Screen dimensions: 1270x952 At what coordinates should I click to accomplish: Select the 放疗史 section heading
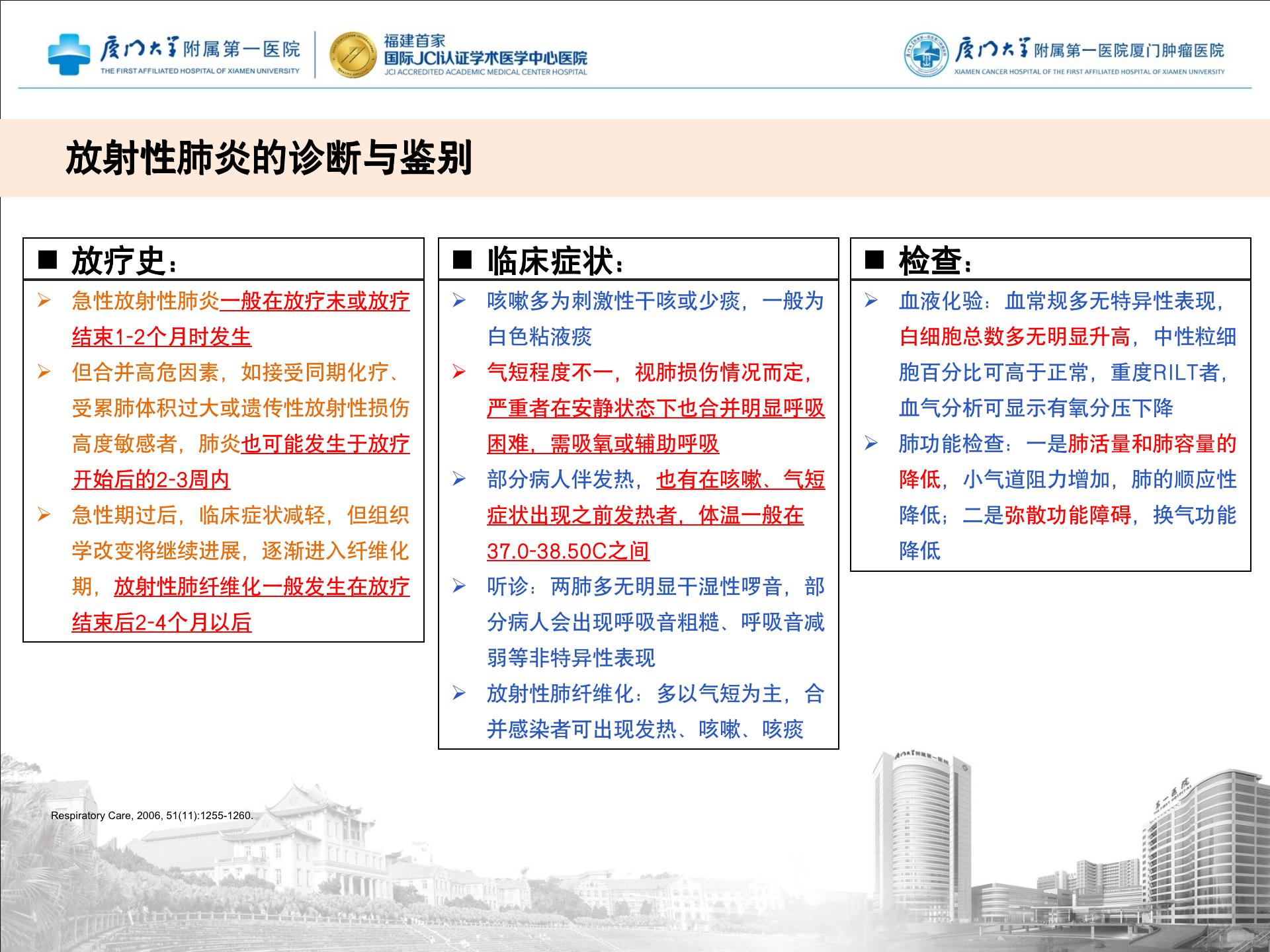124,261
